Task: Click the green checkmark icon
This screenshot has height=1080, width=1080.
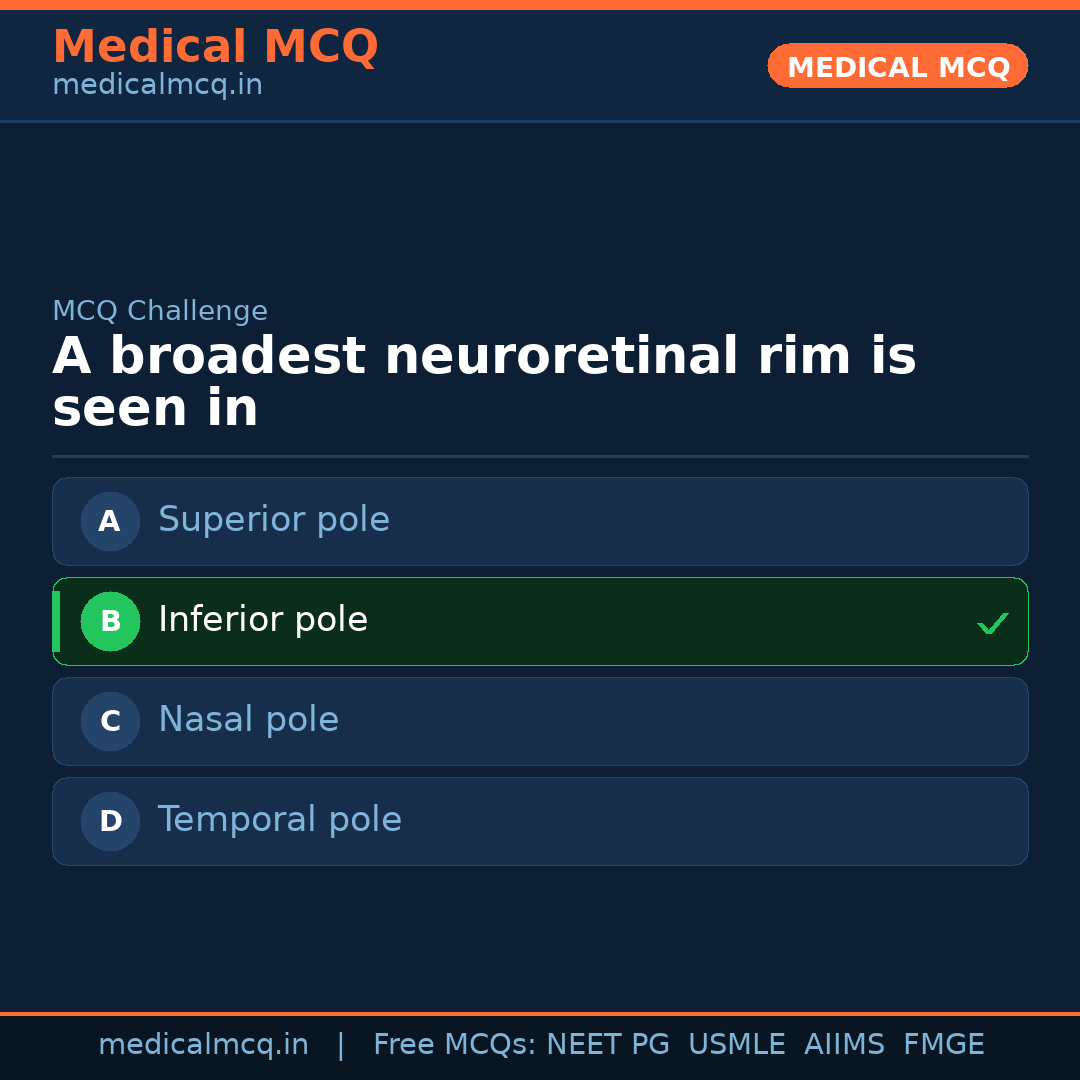Action: [992, 623]
